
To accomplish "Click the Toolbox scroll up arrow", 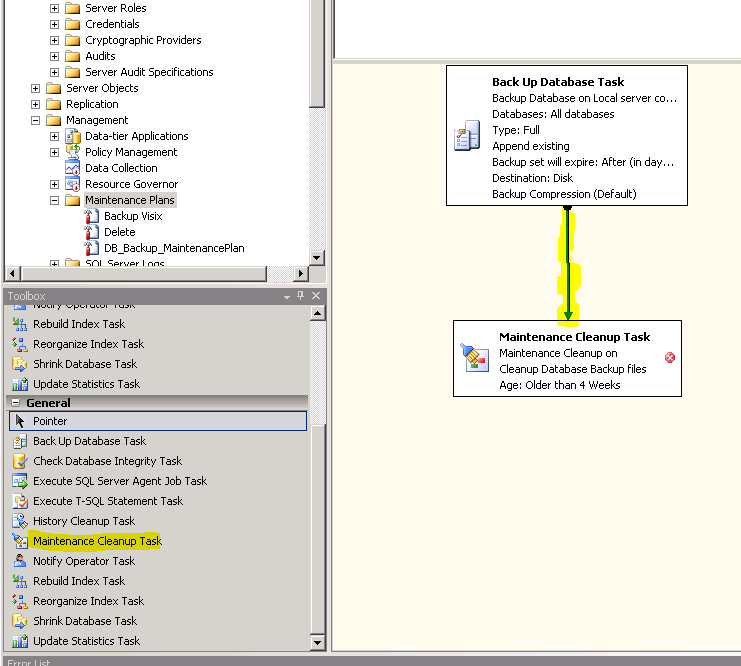I will click(x=318, y=313).
